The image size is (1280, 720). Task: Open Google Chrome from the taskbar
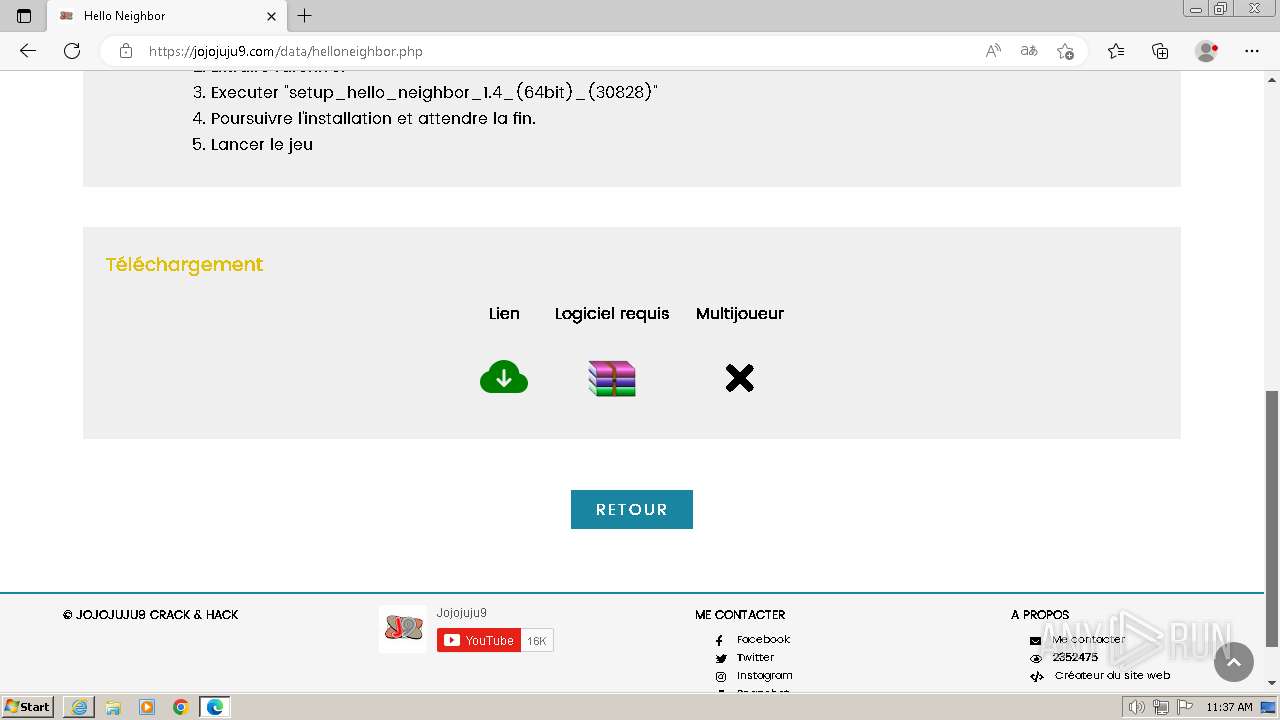[181, 707]
